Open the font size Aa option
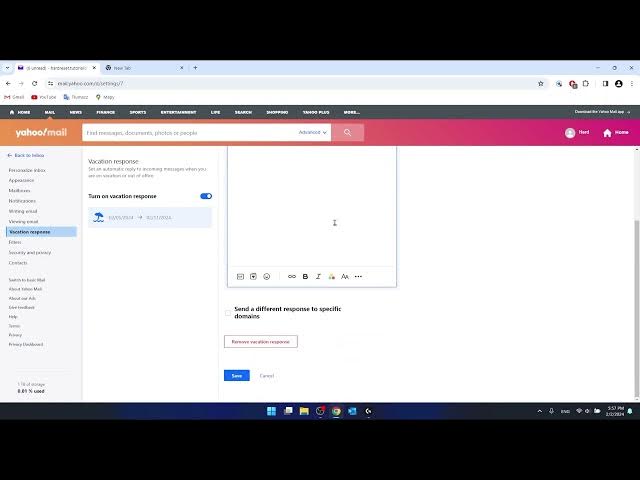The image size is (640, 480). (x=345, y=277)
